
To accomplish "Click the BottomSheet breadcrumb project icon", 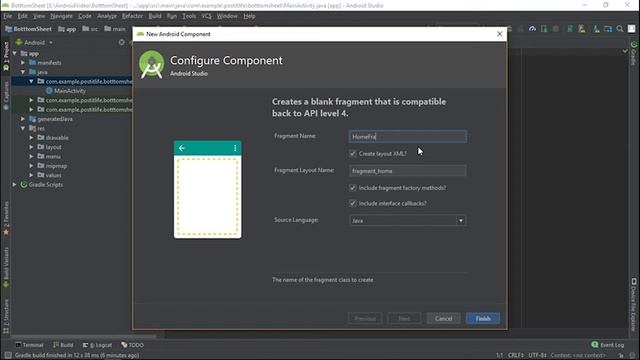I will point(8,29).
